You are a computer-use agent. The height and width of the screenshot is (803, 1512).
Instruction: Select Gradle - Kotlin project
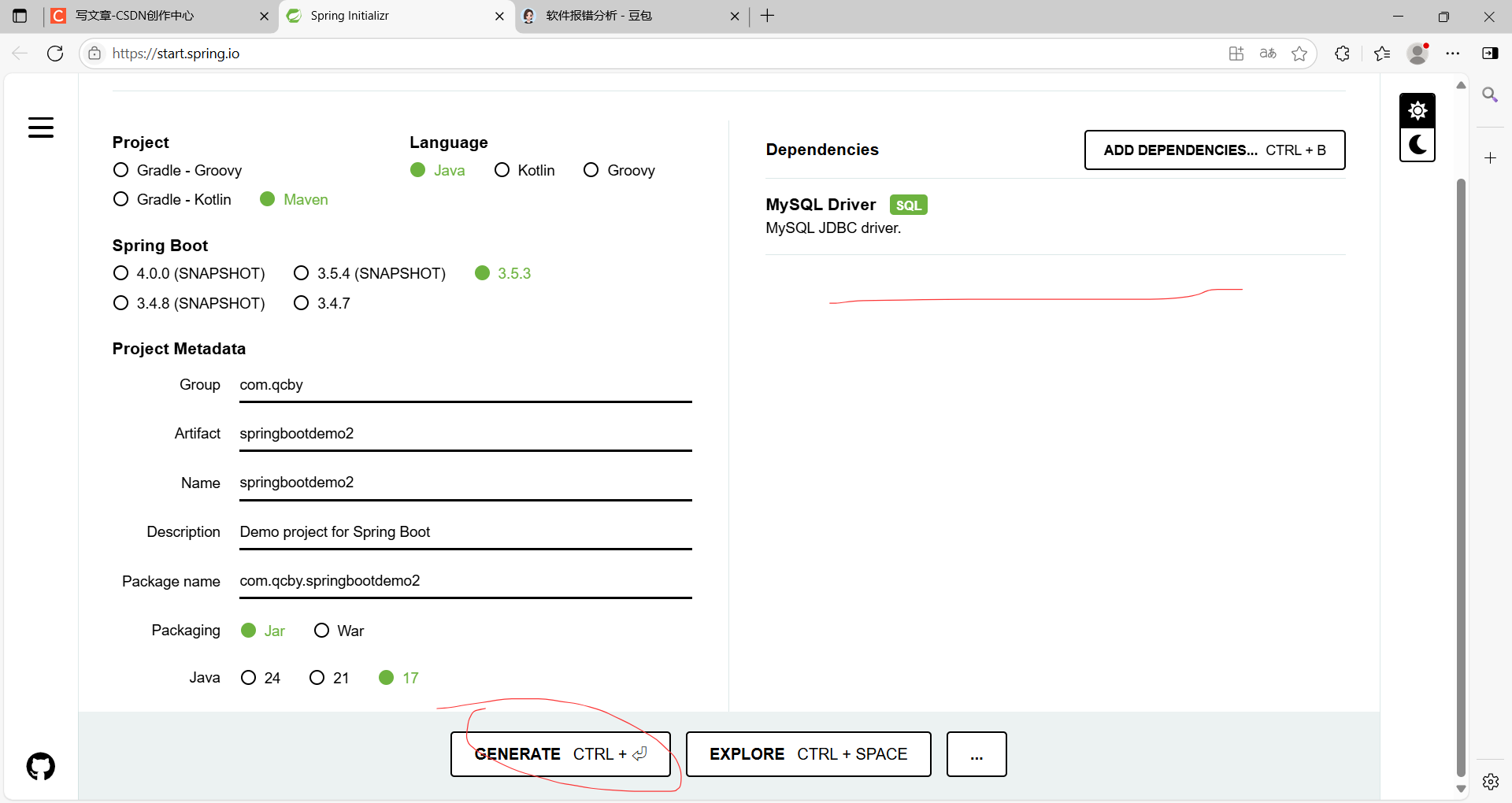[172, 199]
